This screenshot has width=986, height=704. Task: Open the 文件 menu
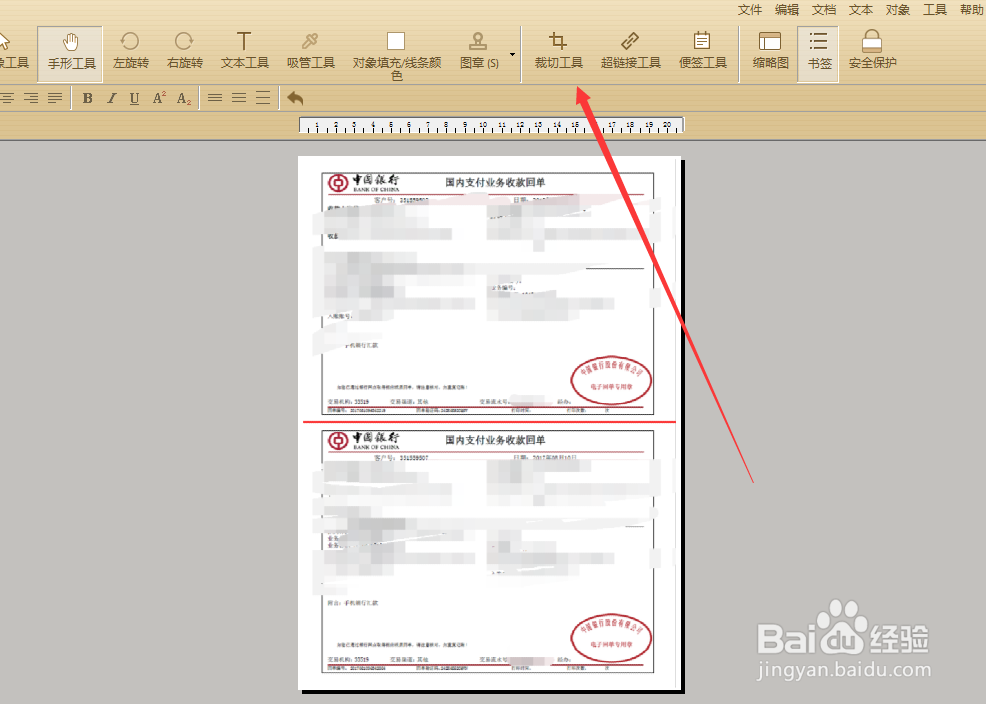750,9
